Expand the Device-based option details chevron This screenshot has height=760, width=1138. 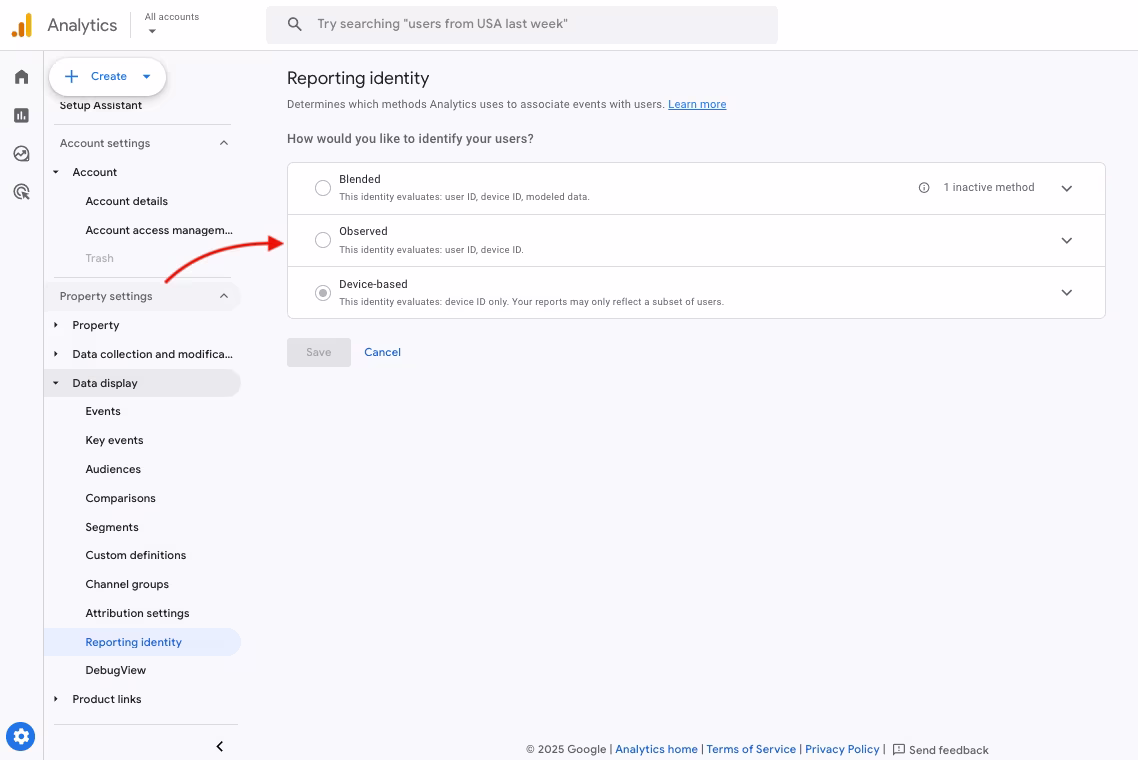1066,293
